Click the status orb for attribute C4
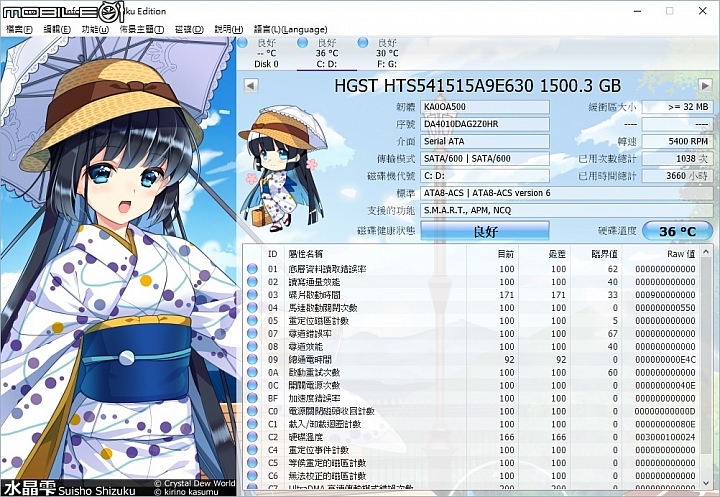This screenshot has height=497, width=720. pos(252,450)
